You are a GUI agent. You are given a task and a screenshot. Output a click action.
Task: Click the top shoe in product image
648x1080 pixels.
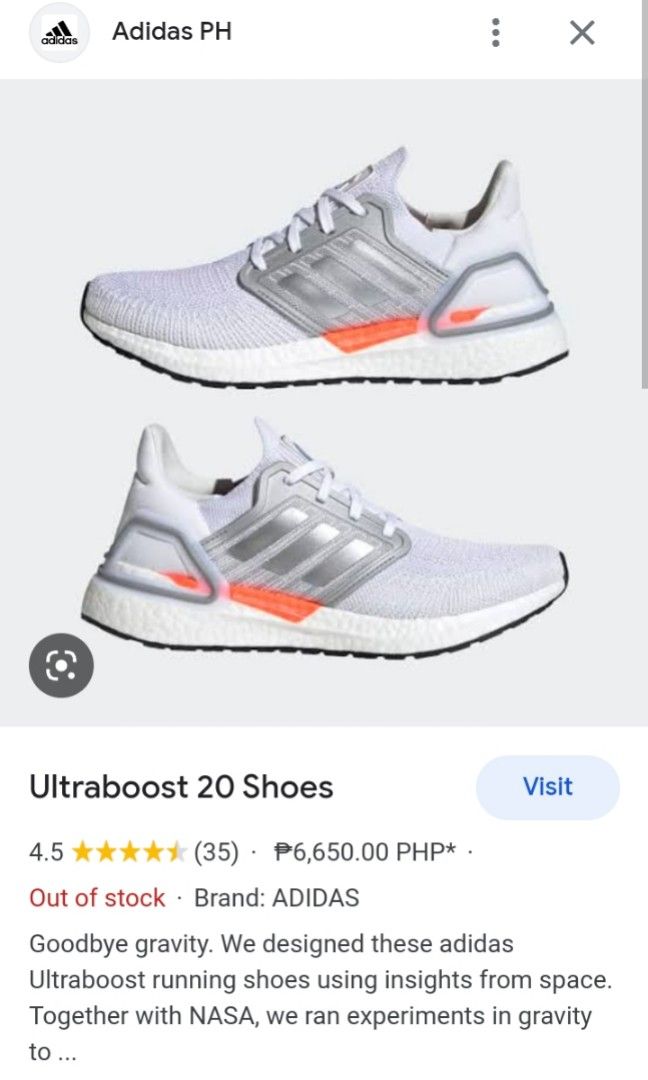pyautogui.click(x=324, y=269)
